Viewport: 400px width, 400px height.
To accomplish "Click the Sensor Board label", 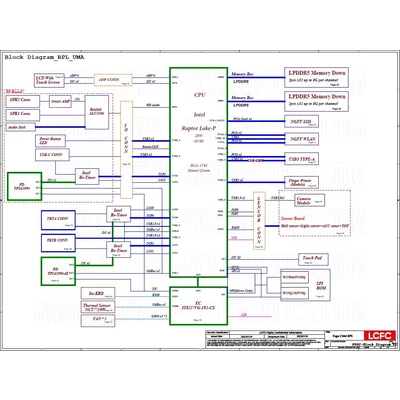I will pos(293,218).
